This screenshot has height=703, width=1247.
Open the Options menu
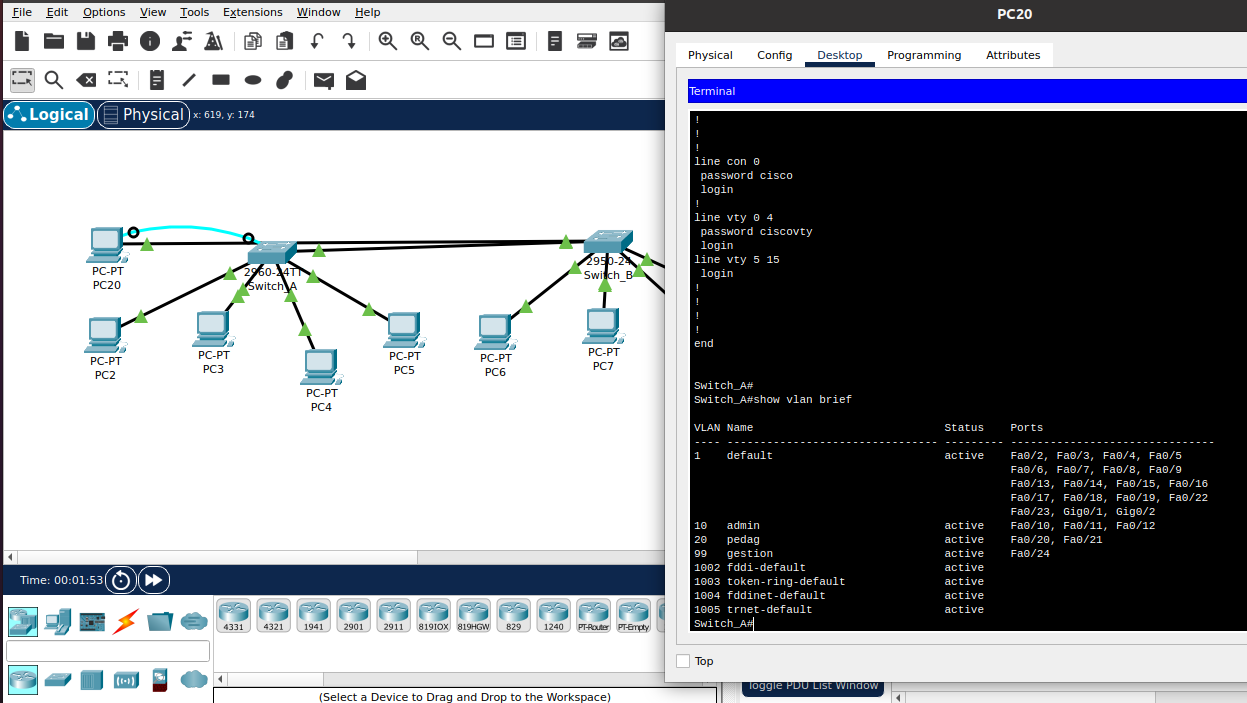click(104, 12)
